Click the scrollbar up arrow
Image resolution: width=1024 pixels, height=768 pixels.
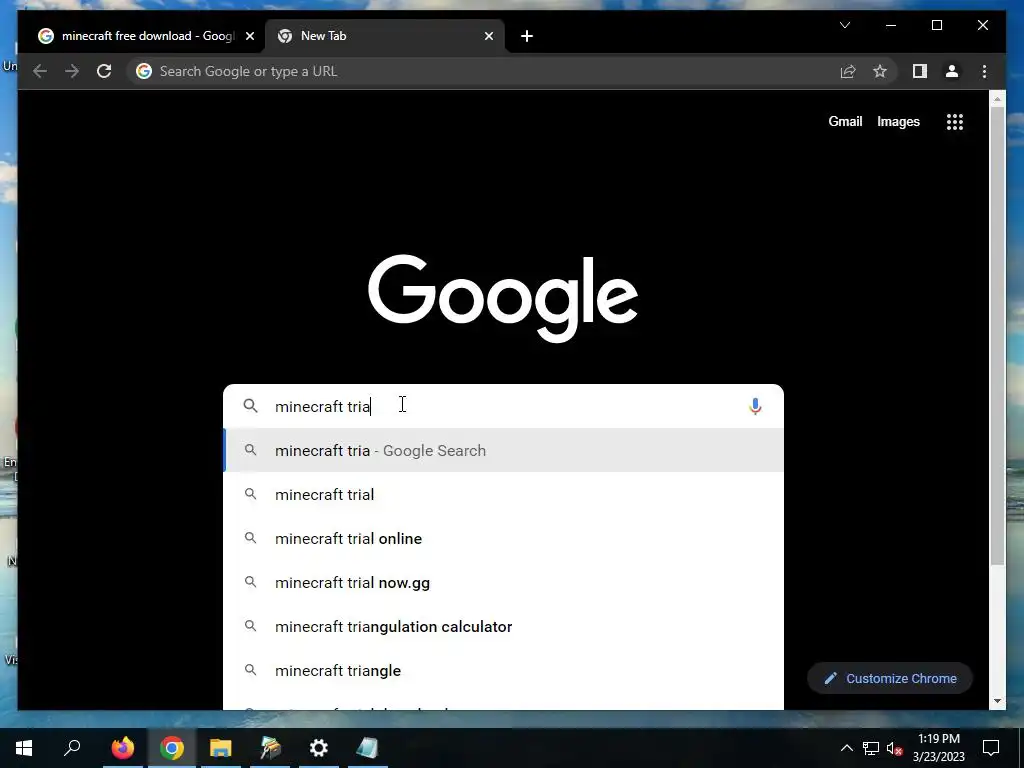pos(997,99)
